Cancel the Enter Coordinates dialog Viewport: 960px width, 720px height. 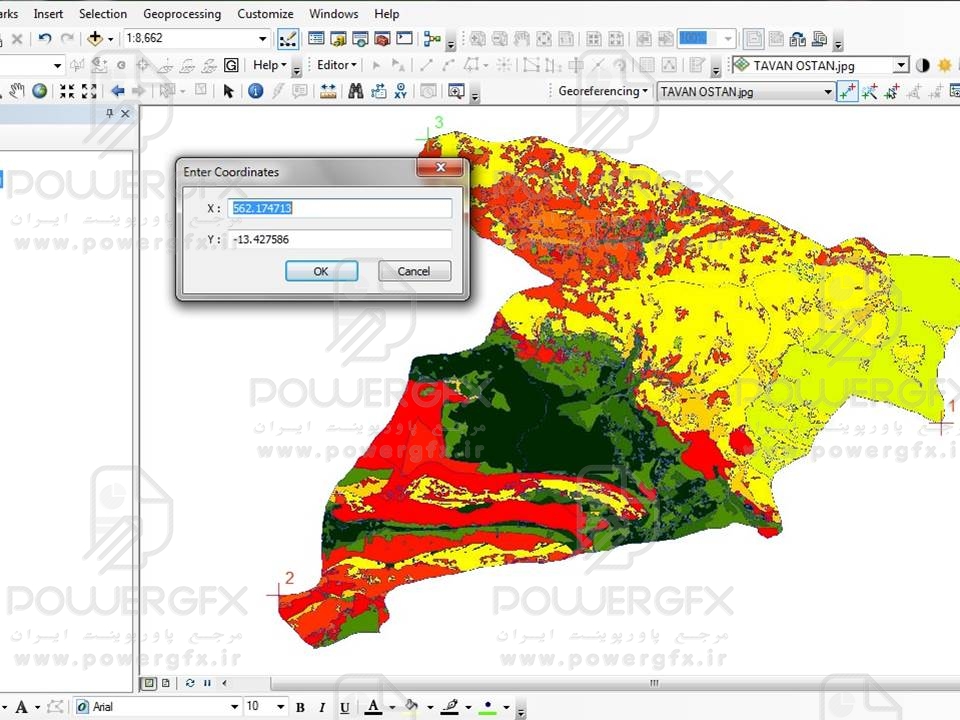(414, 271)
